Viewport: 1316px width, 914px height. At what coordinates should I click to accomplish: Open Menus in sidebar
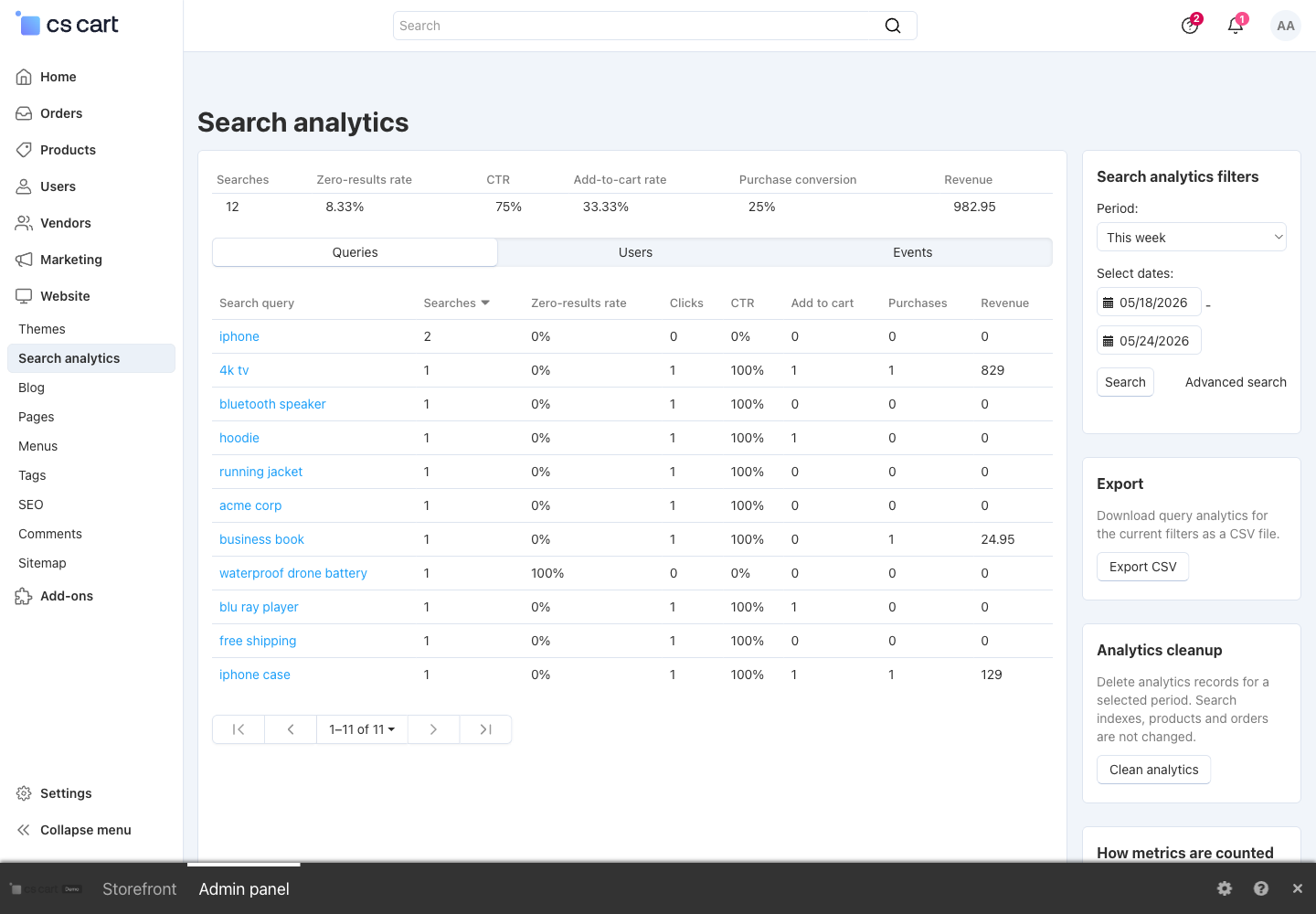(x=37, y=446)
